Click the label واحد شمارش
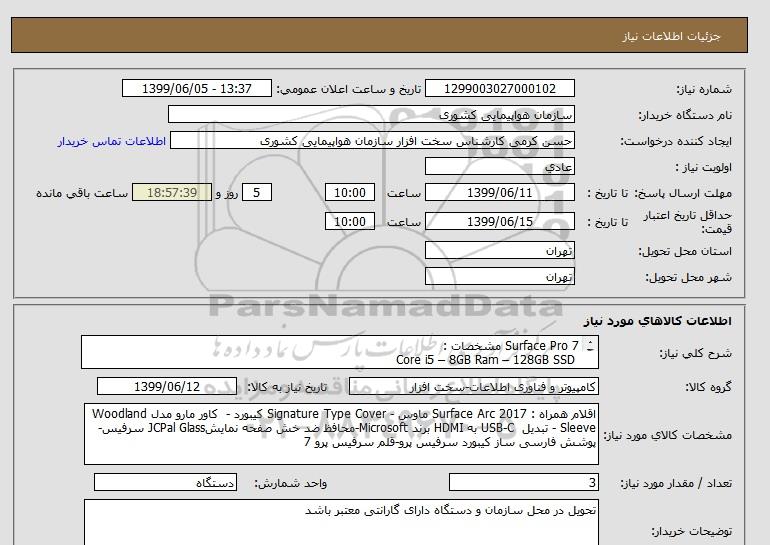 pyautogui.click(x=291, y=484)
